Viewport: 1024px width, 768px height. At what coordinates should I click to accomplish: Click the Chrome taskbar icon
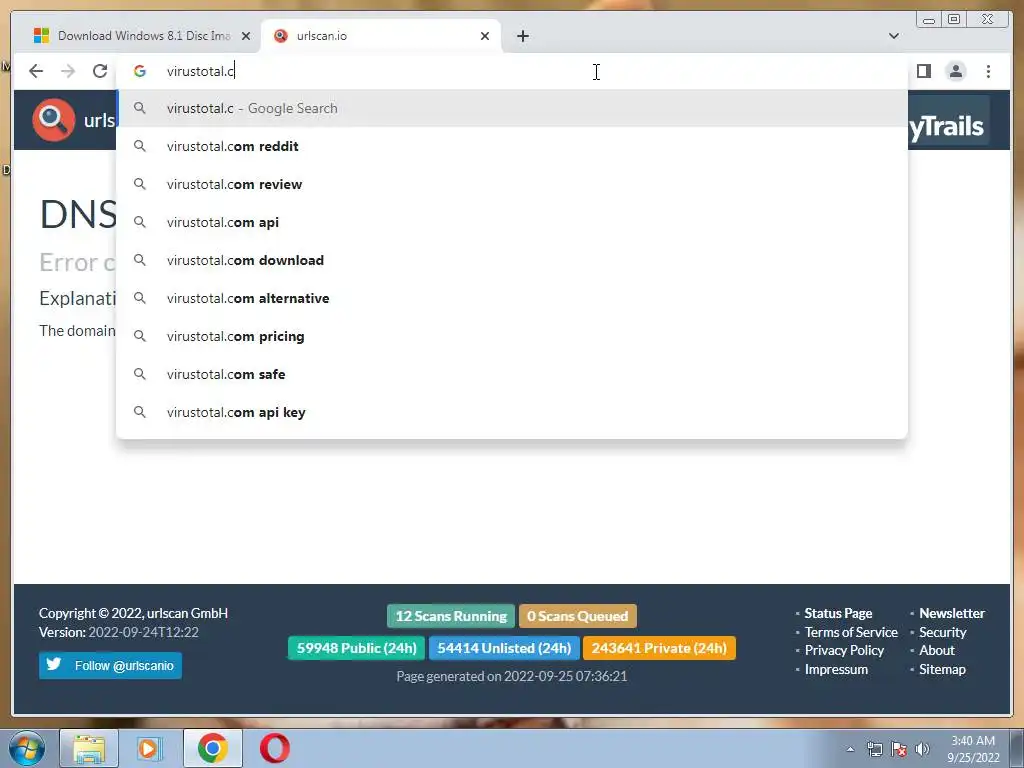[213, 748]
